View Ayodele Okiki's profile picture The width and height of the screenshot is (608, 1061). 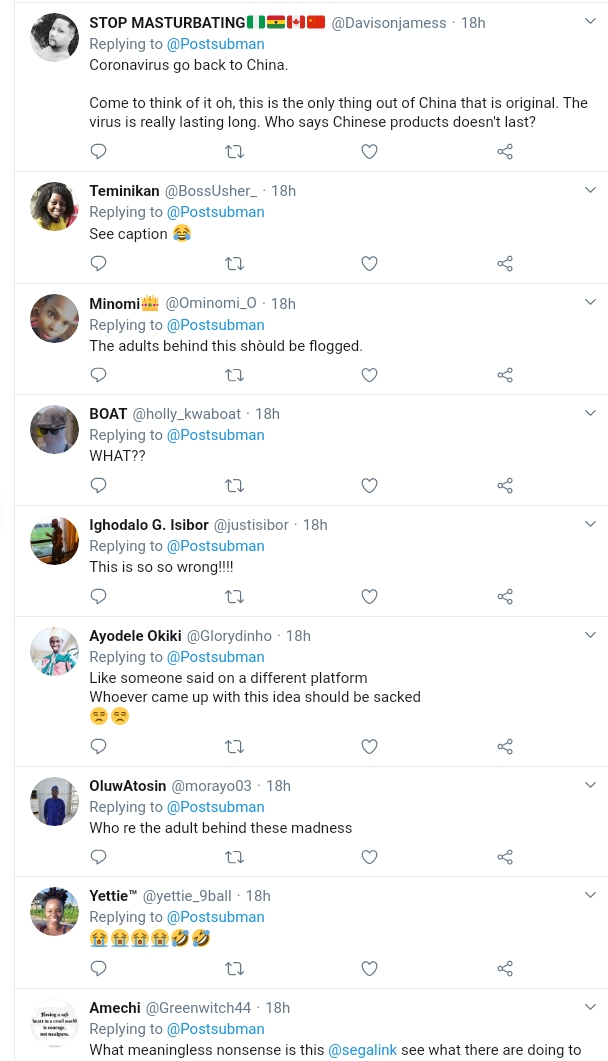click(x=54, y=651)
